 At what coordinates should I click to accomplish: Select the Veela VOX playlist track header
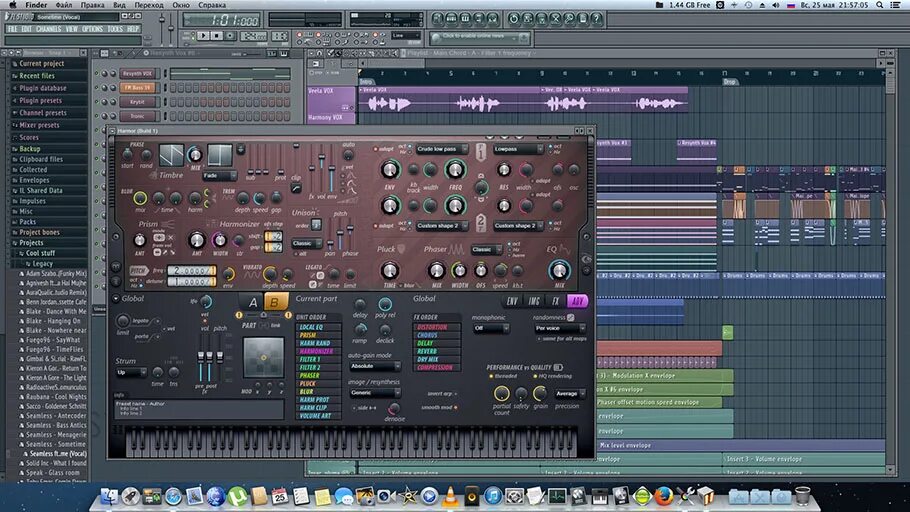pyautogui.click(x=331, y=99)
